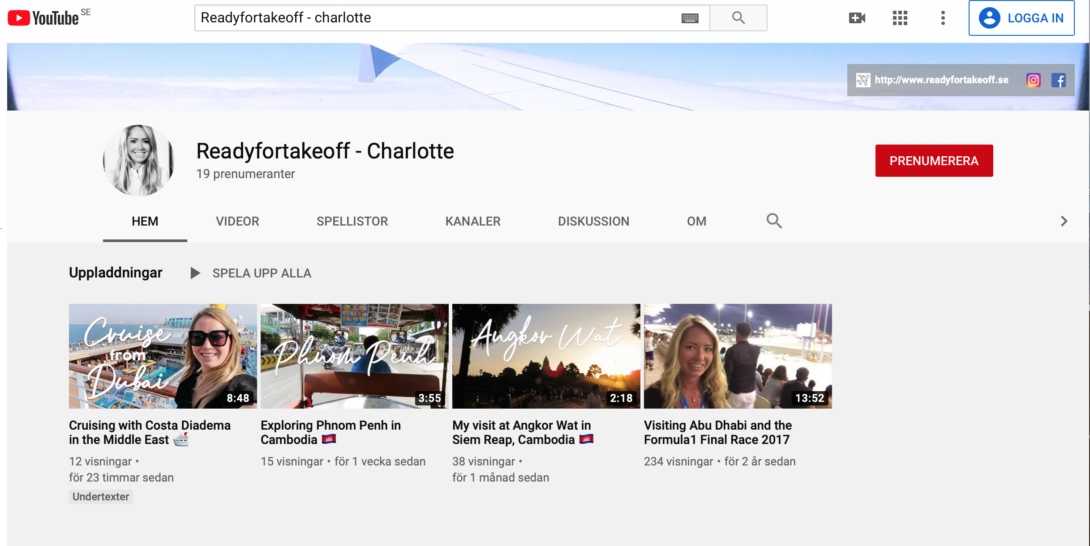Click 'för 1 månad sedan' text
Screen dimensions: 1090x546
[x=501, y=478]
